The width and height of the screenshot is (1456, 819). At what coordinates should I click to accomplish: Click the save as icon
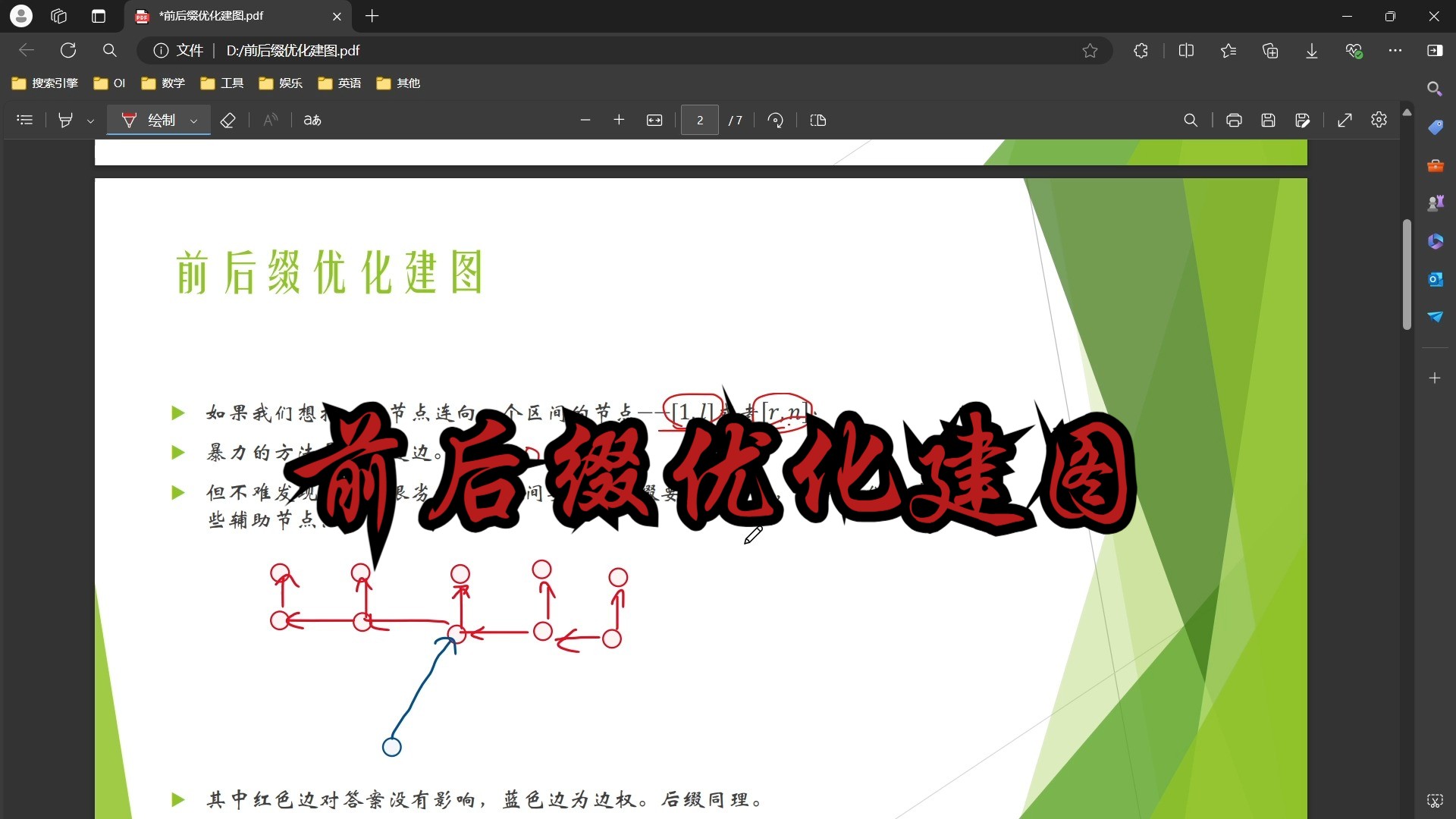point(1303,120)
